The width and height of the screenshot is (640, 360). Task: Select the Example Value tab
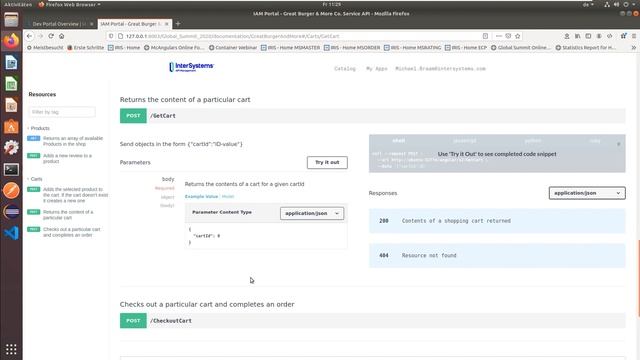tap(201, 197)
